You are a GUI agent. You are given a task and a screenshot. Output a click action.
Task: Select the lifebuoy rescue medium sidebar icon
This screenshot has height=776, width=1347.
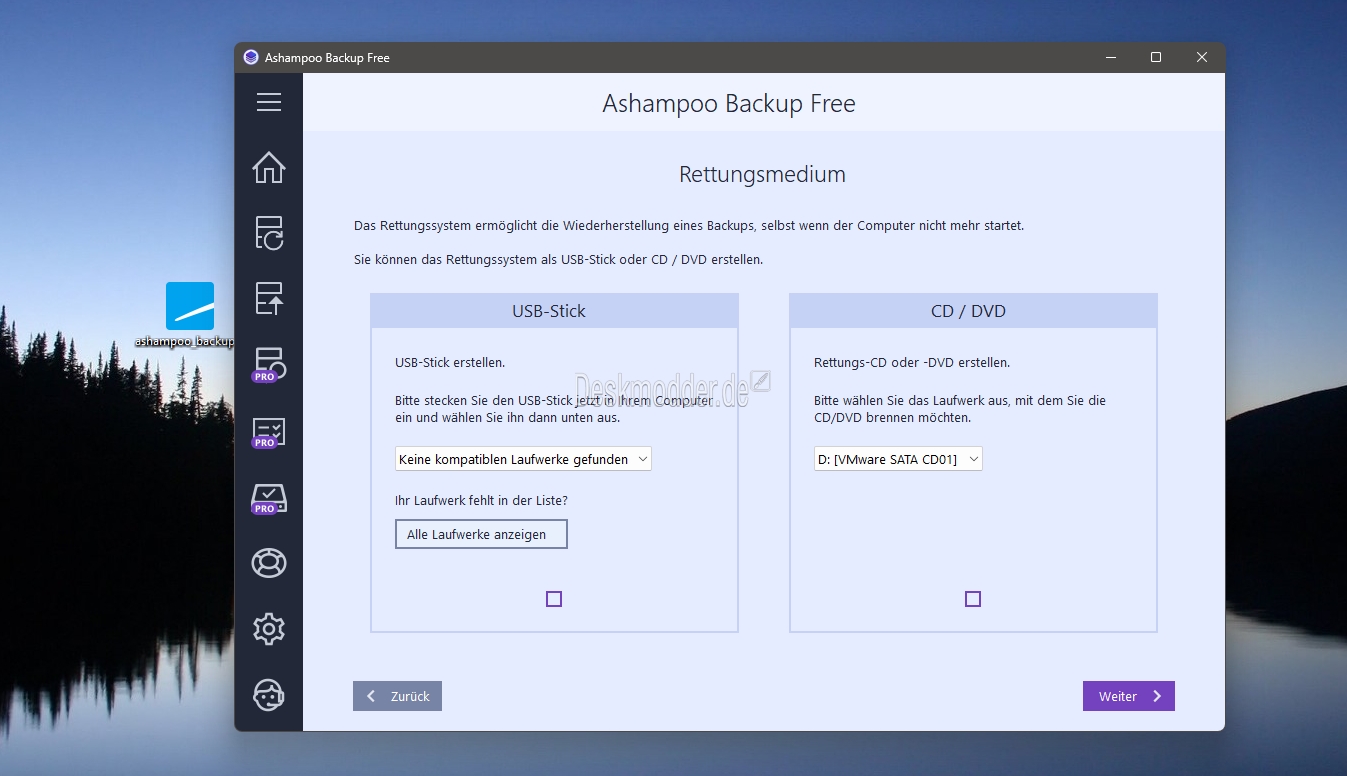click(x=268, y=563)
